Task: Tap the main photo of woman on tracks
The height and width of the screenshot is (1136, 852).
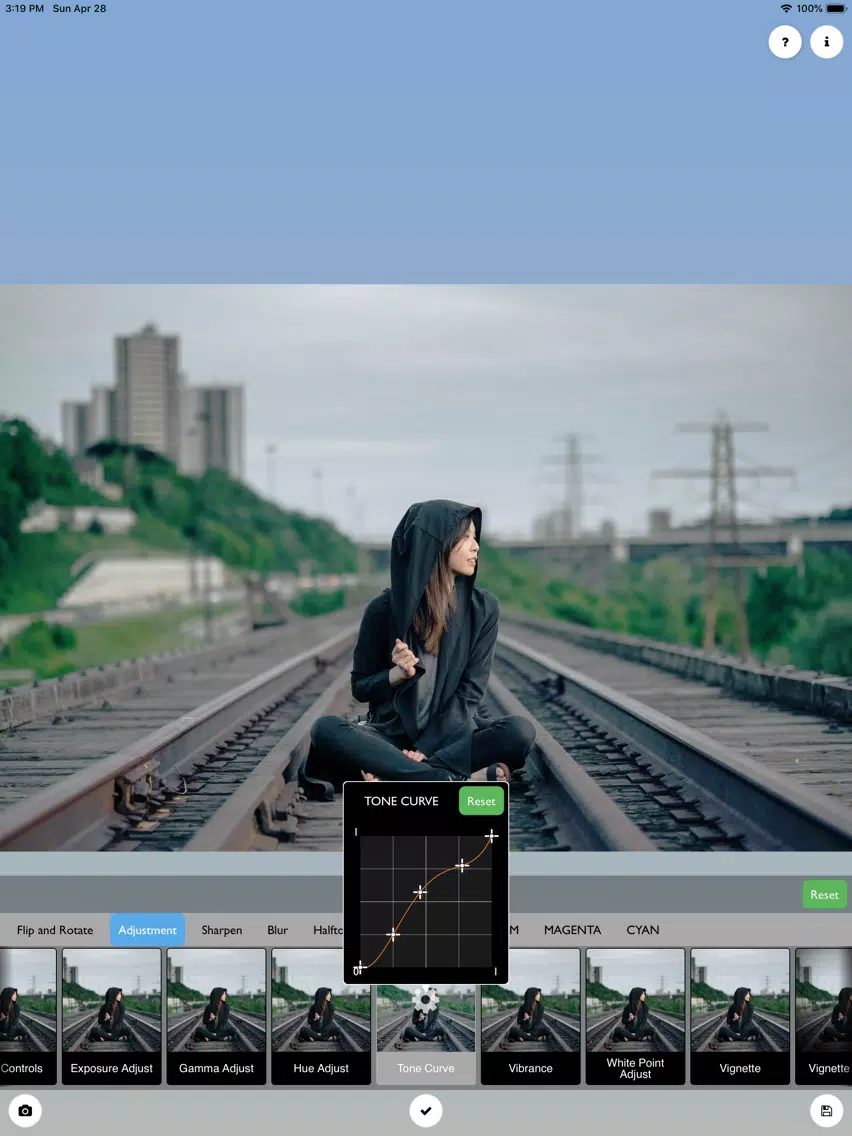Action: tap(426, 567)
